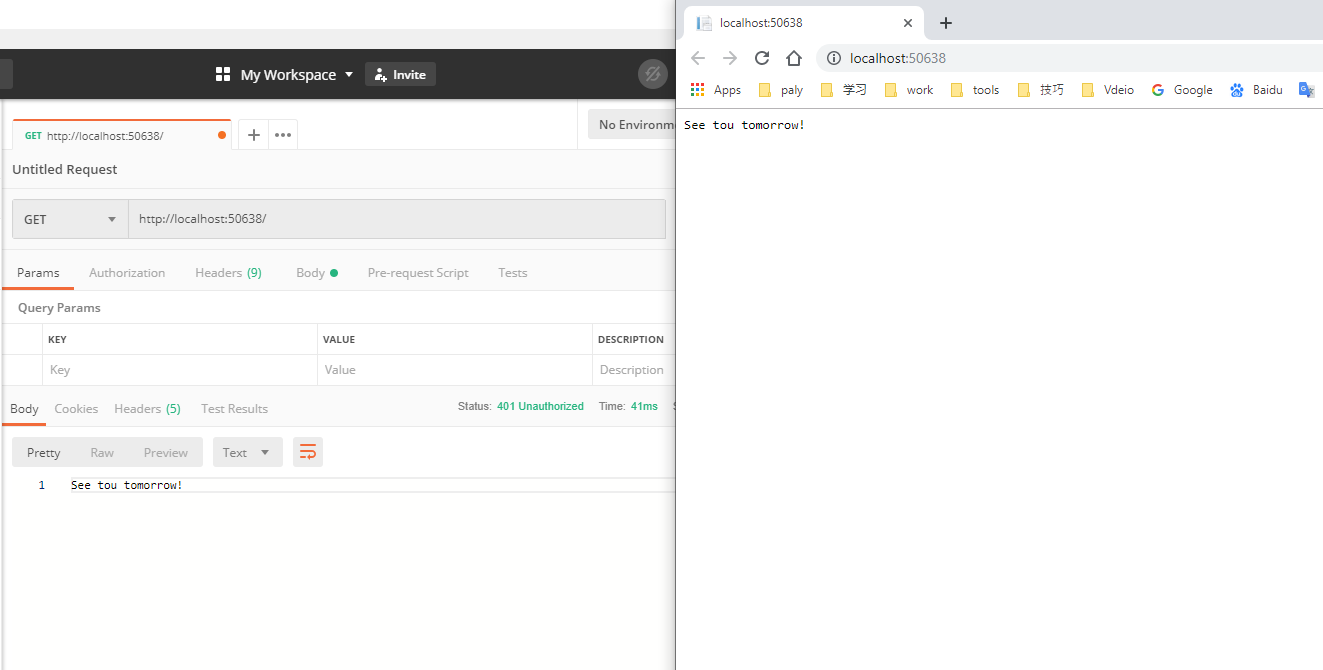Open the Apps bookmark shortcut

(716, 90)
